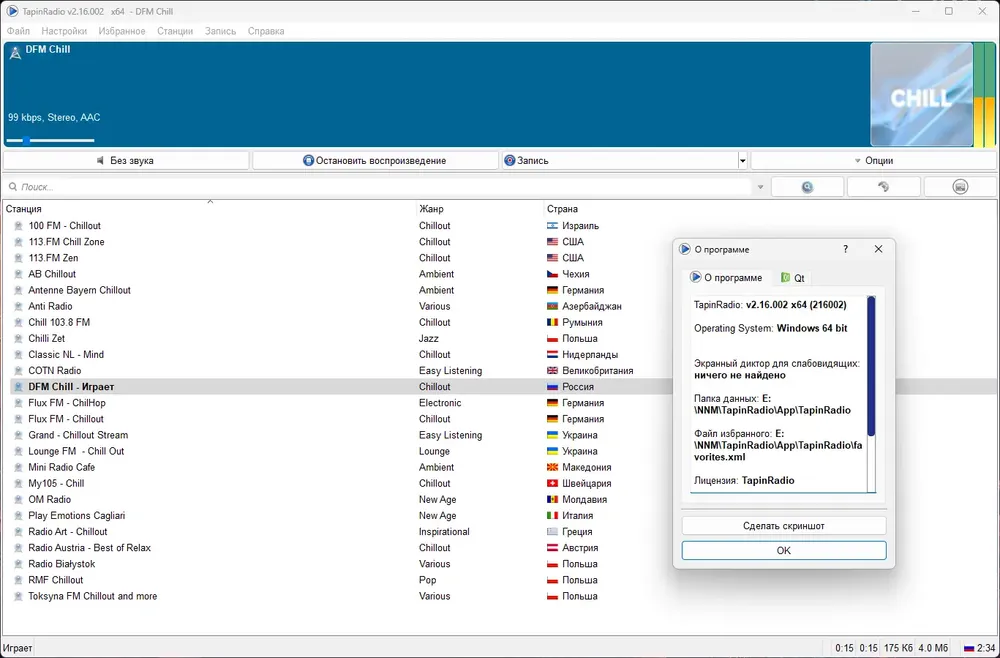The width and height of the screenshot is (1000, 658).
Task: Expand the search history dropdown arrow
Action: point(760,187)
